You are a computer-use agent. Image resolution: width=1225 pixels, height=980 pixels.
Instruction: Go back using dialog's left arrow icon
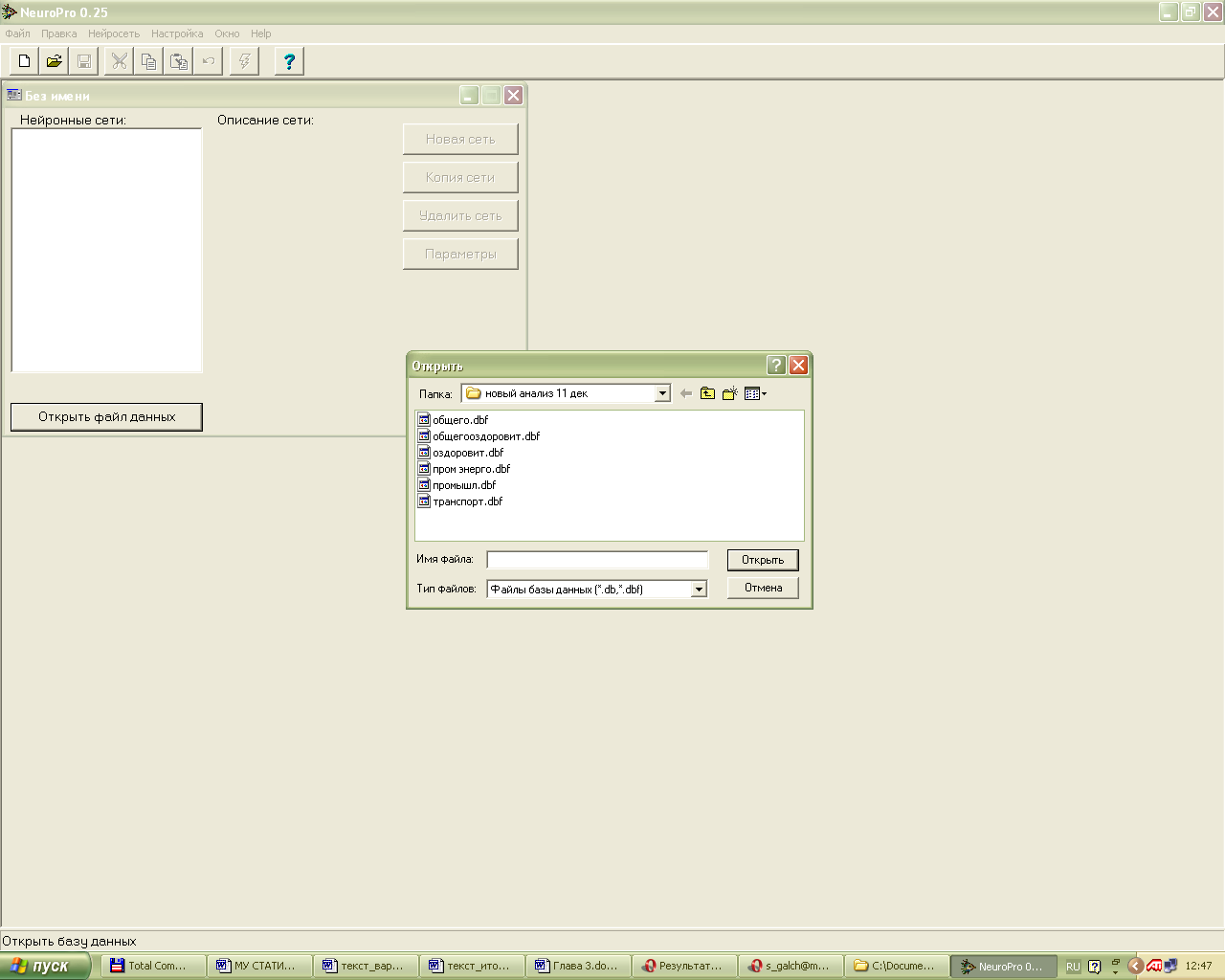point(685,393)
